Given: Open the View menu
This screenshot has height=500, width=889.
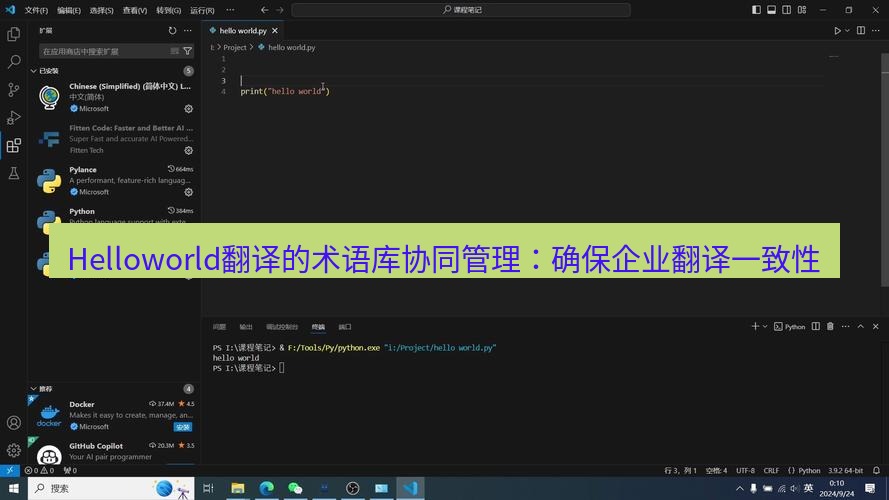Looking at the screenshot, I should click(x=135, y=10).
